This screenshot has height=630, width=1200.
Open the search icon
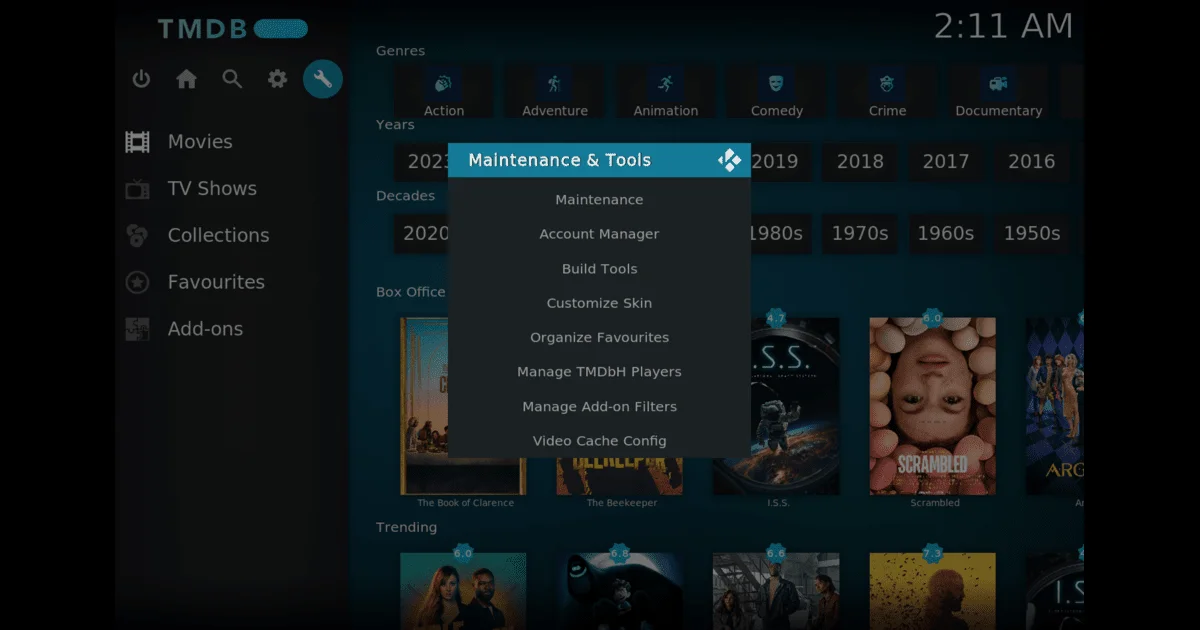point(232,79)
